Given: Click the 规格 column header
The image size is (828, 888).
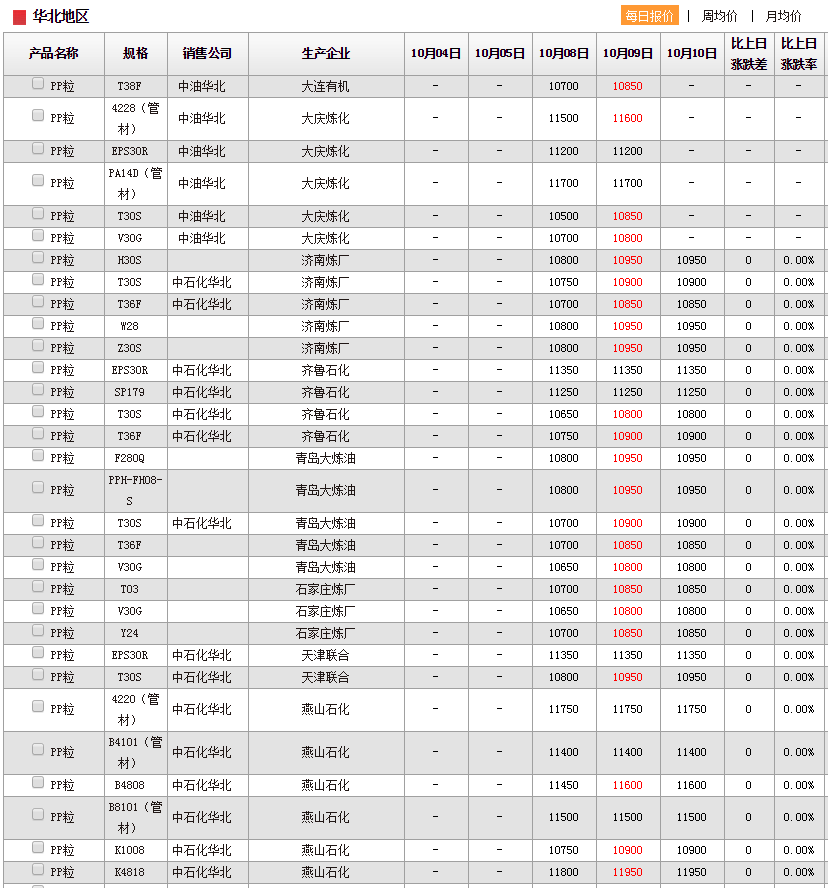Looking at the screenshot, I should pos(136,54).
